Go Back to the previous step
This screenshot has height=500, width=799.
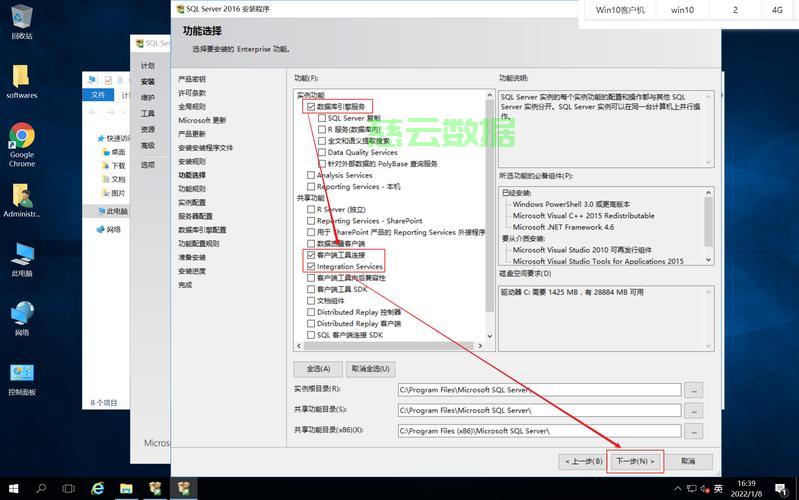coord(583,461)
